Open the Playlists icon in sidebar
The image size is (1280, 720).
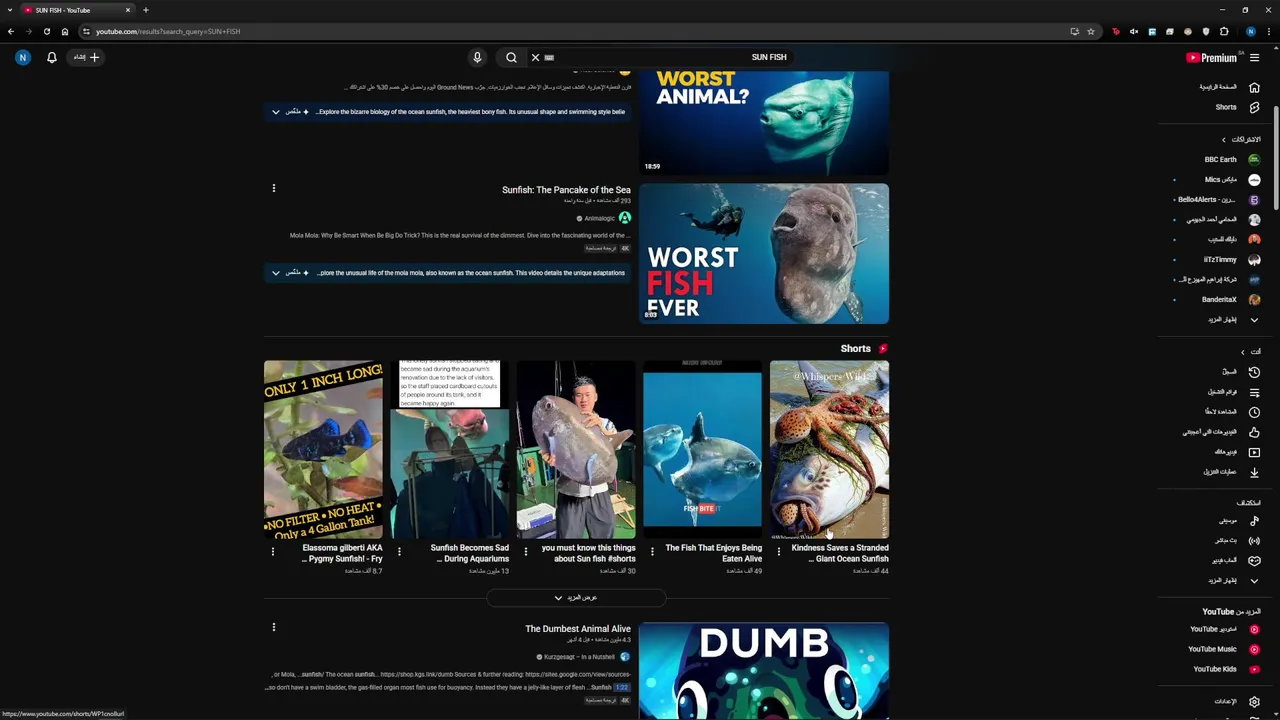(1254, 392)
